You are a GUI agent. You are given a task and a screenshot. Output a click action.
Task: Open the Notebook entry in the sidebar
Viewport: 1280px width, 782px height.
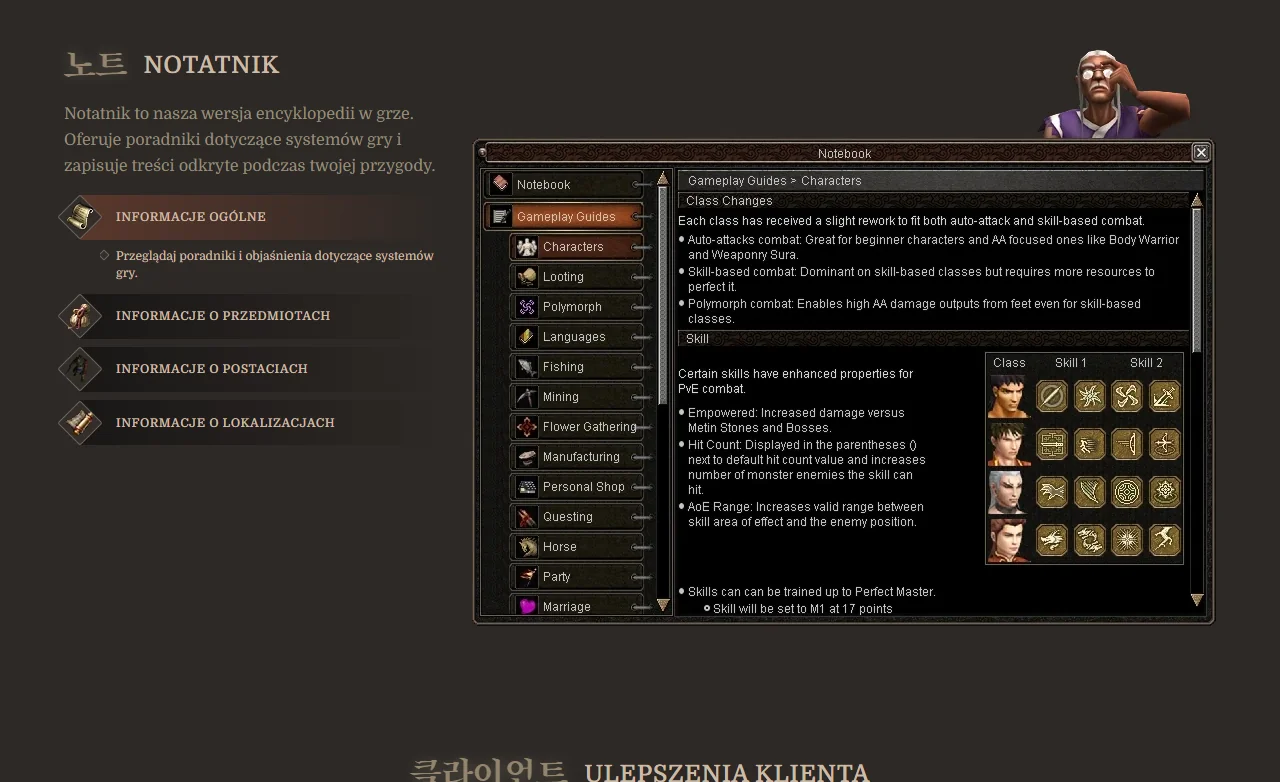565,185
